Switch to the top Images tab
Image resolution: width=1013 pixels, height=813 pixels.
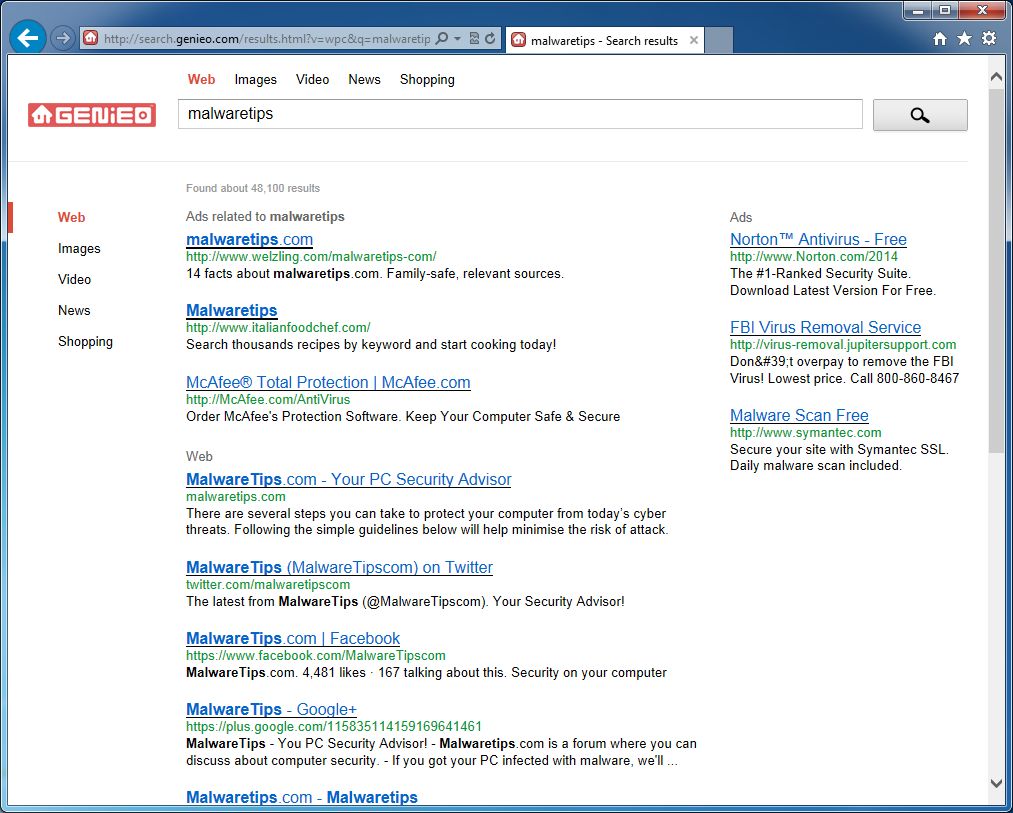(255, 79)
